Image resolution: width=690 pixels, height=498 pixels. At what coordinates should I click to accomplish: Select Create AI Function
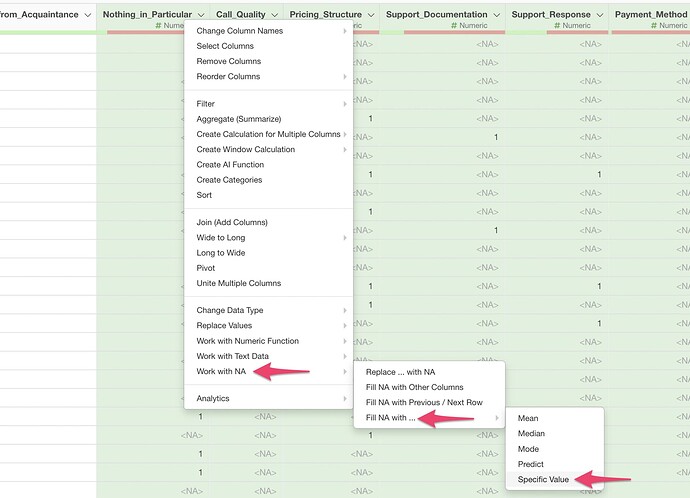pos(229,165)
